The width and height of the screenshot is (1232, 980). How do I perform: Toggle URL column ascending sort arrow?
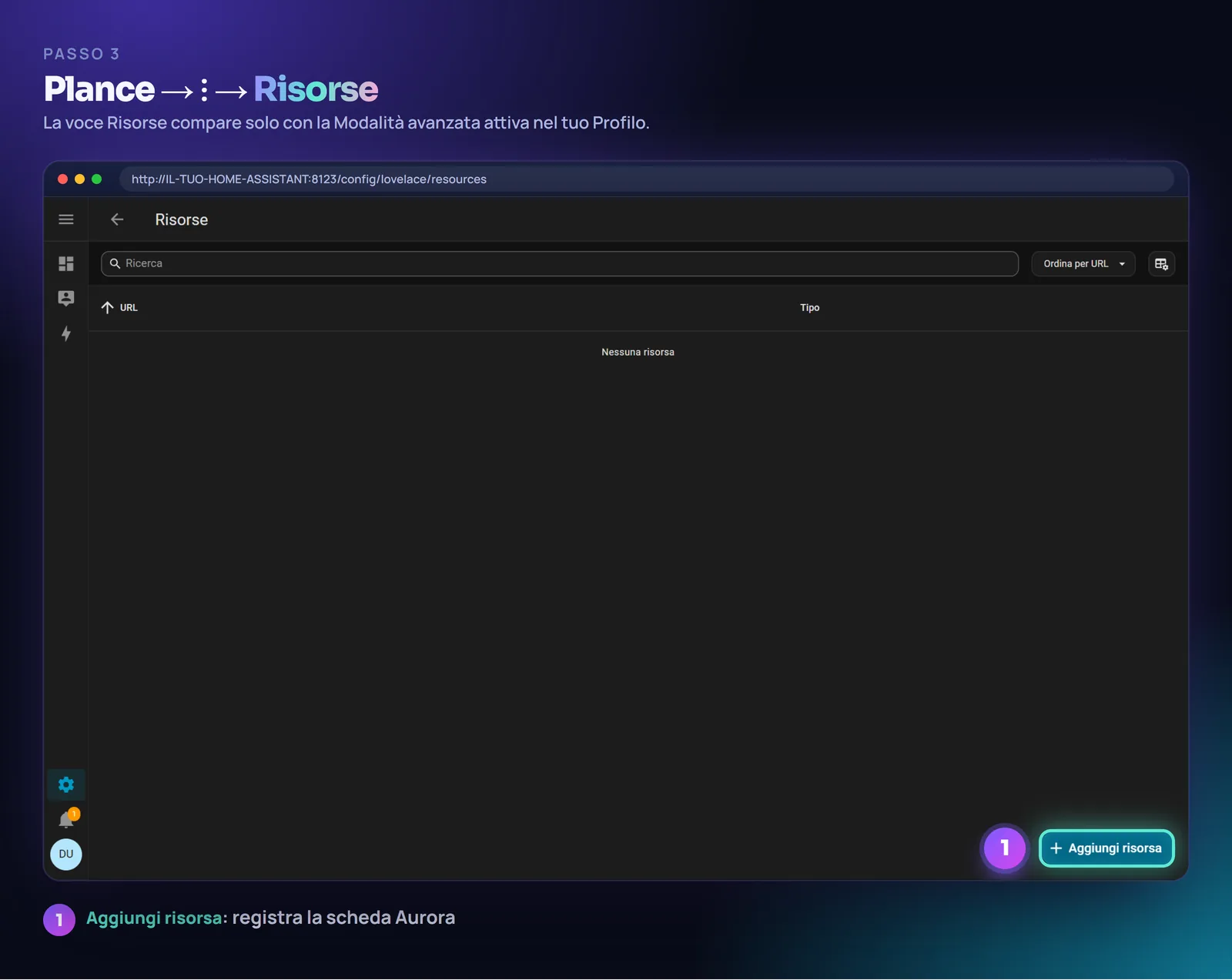tap(107, 307)
